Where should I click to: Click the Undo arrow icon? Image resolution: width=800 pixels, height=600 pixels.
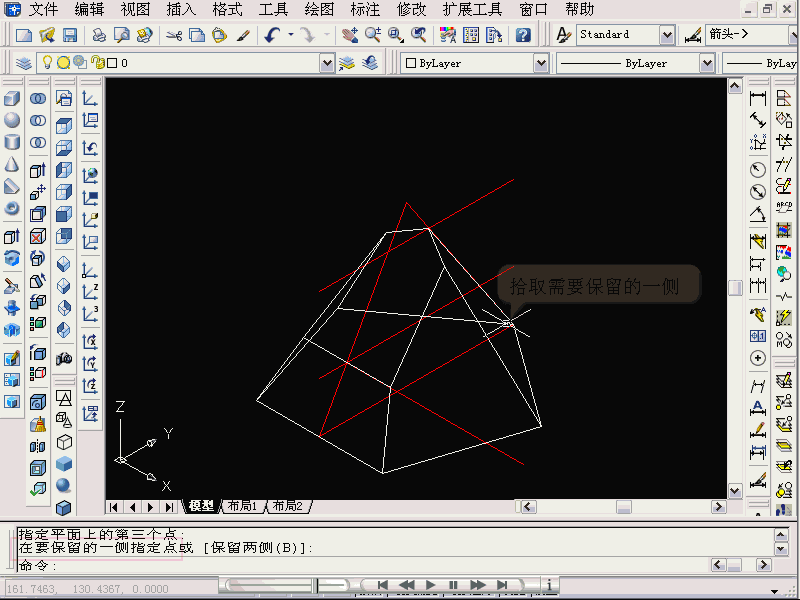tap(273, 35)
